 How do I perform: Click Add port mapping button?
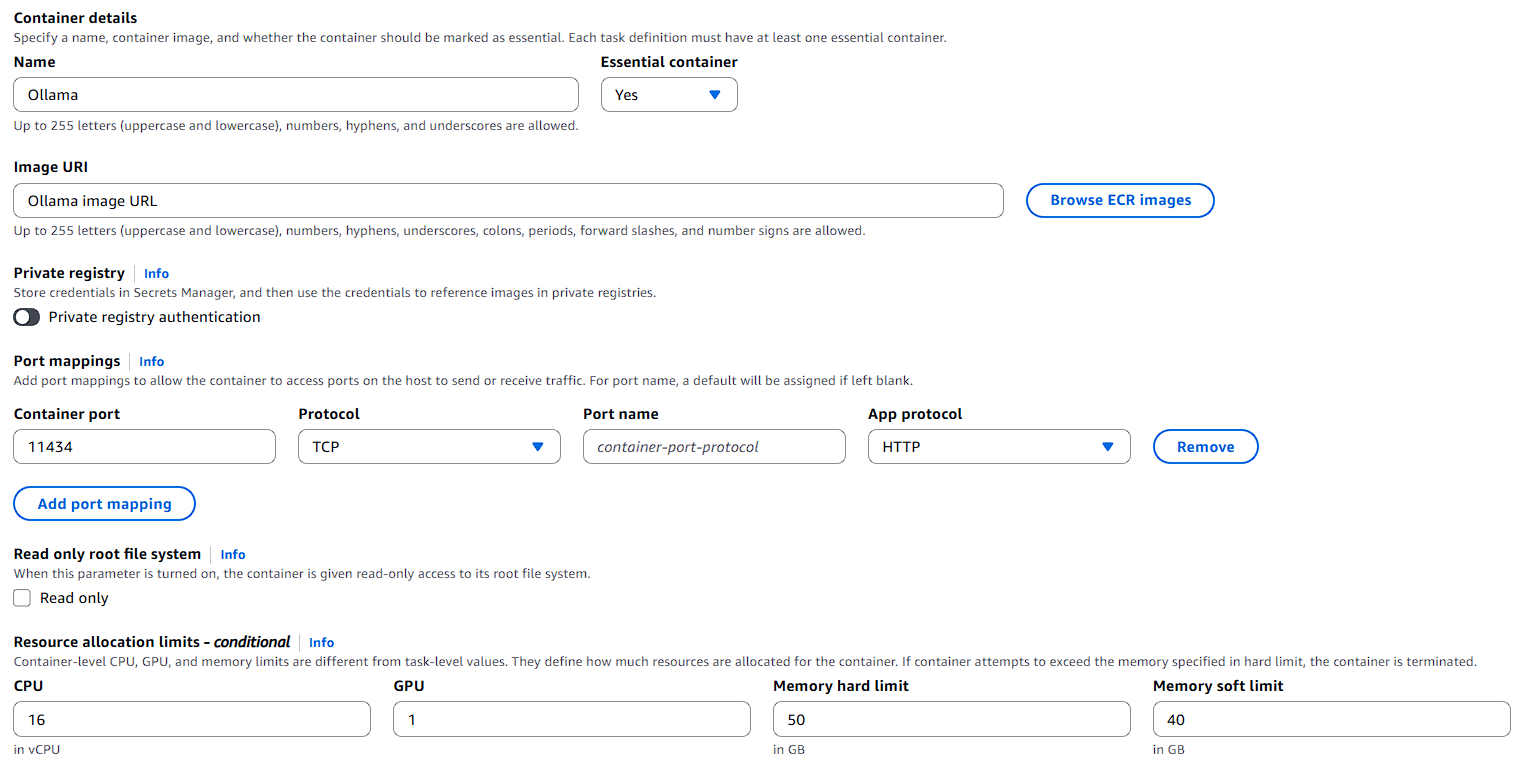[x=104, y=504]
